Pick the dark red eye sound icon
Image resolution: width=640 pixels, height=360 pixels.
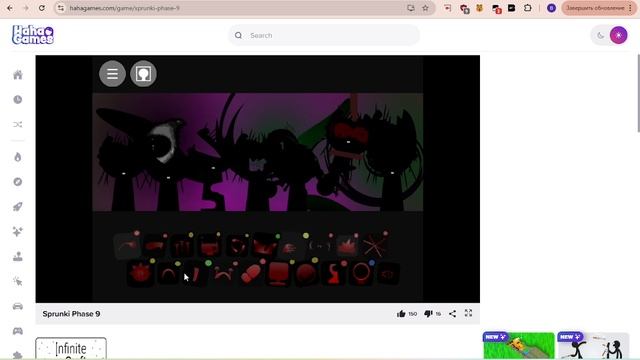pyautogui.click(x=388, y=274)
